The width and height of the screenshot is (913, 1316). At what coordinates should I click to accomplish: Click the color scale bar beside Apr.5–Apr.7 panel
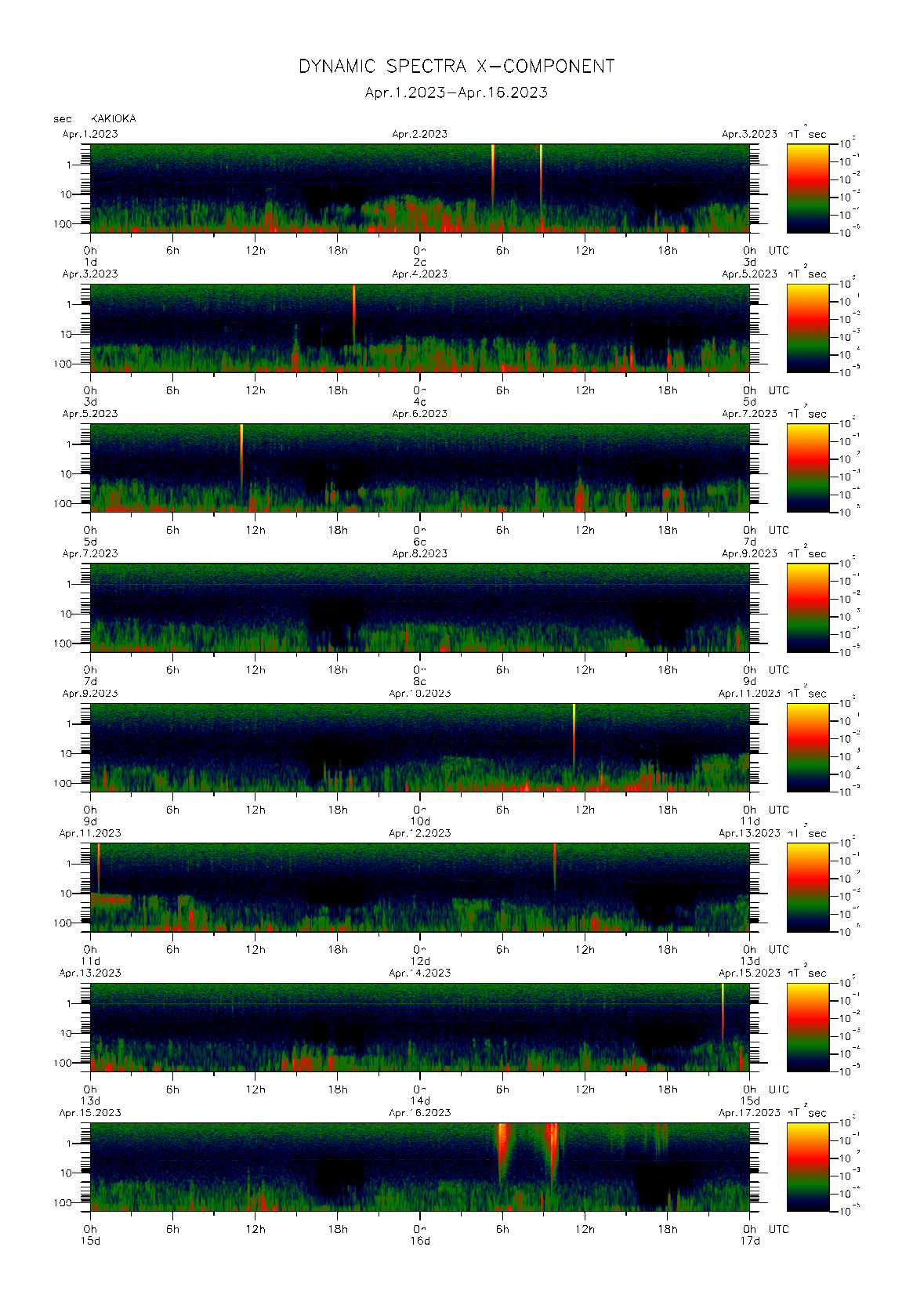point(808,468)
